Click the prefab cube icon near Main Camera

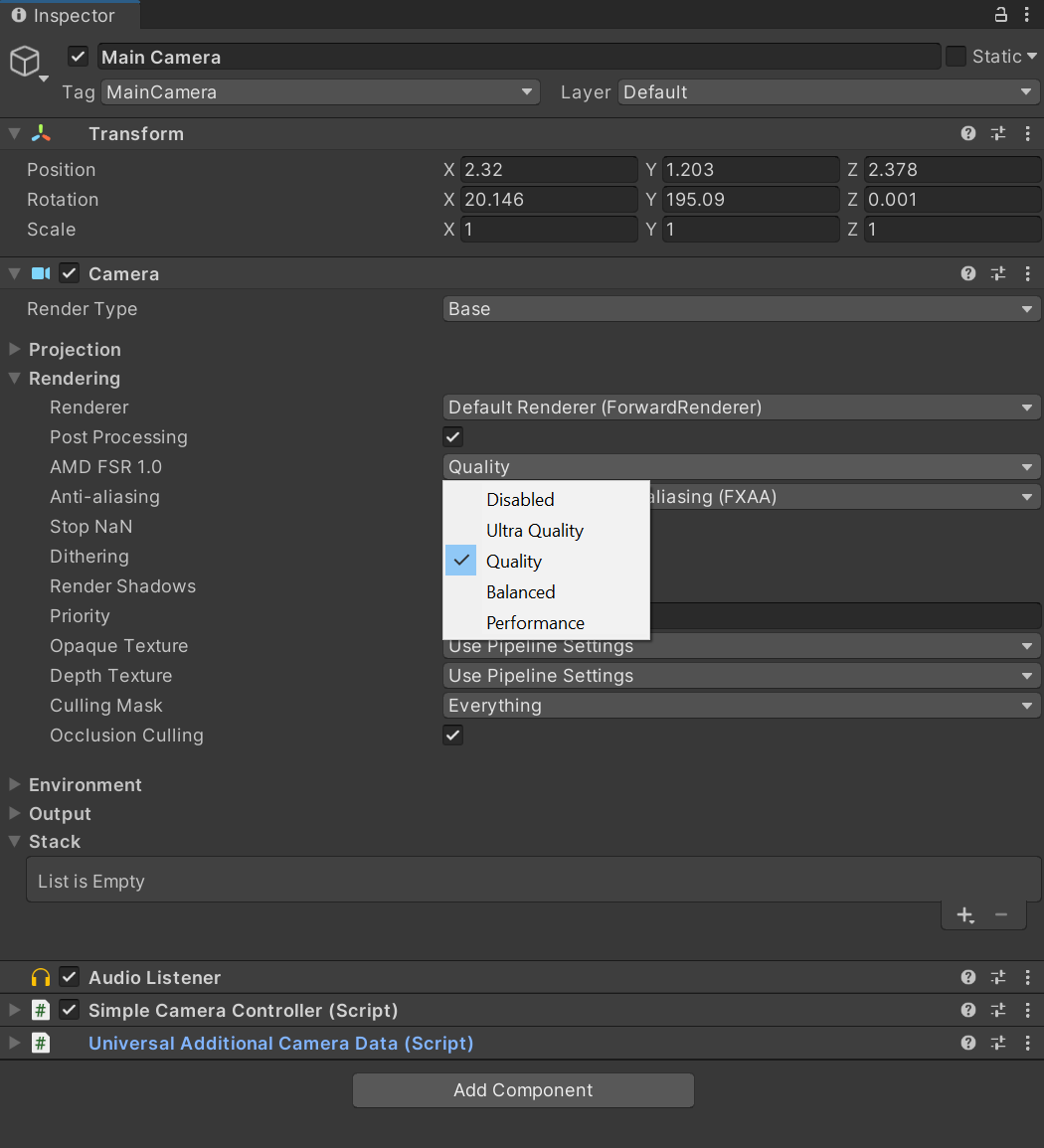tap(25, 61)
